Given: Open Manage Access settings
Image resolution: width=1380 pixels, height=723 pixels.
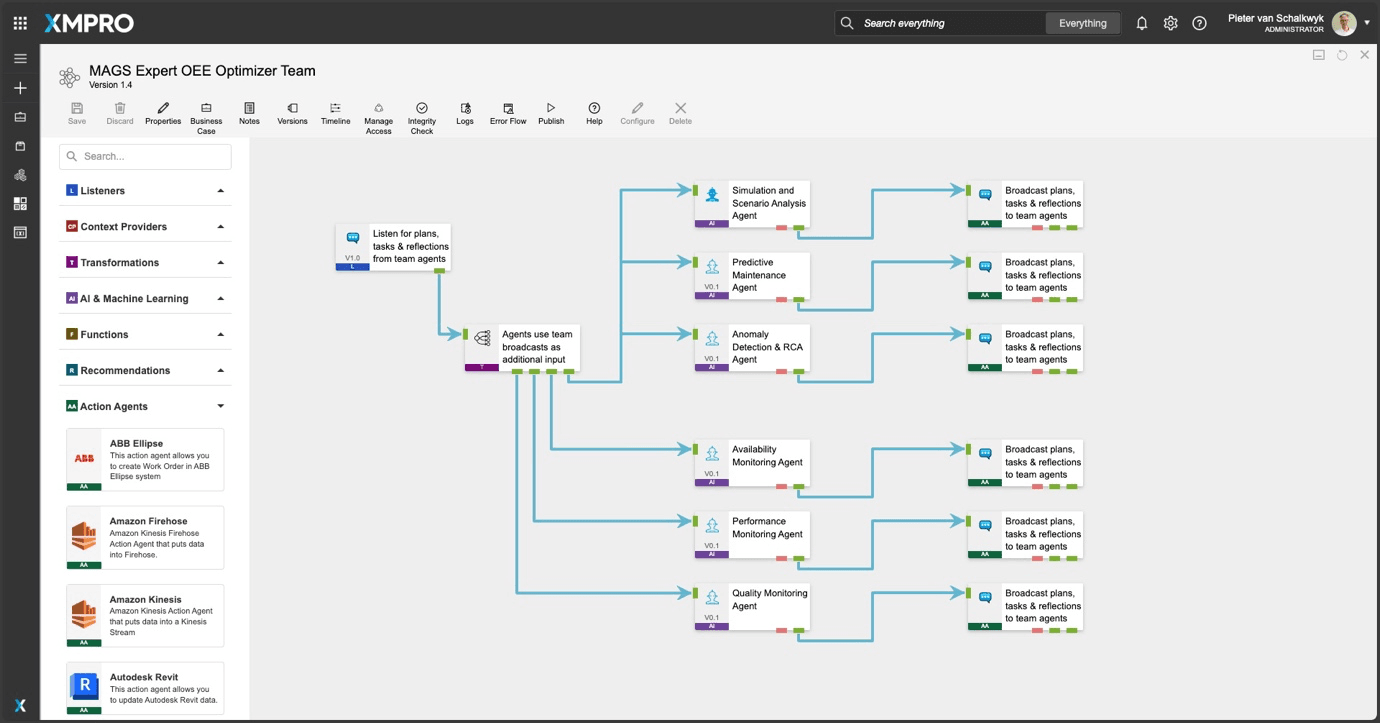Looking at the screenshot, I should coord(378,115).
